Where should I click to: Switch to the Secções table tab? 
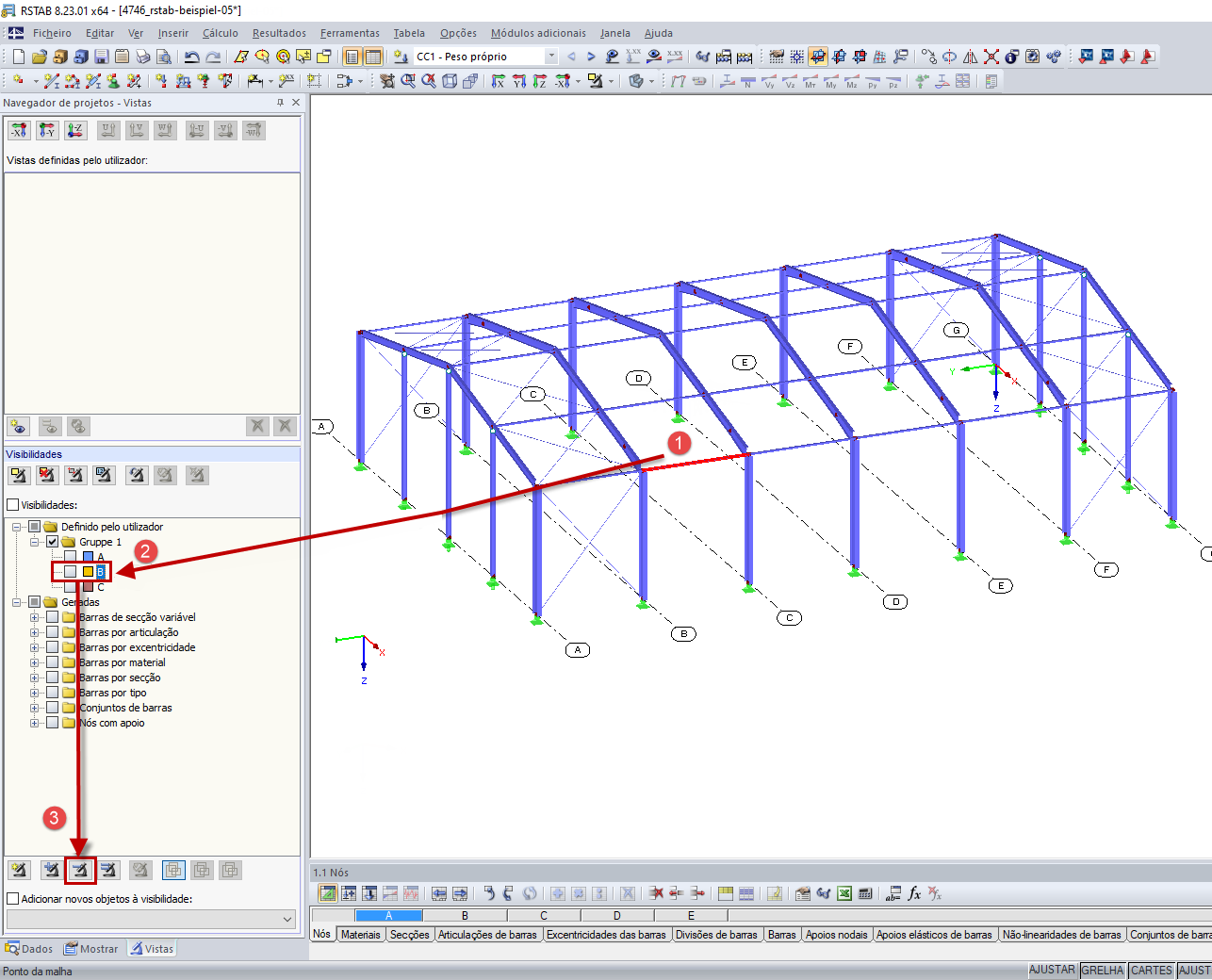pyautogui.click(x=410, y=935)
